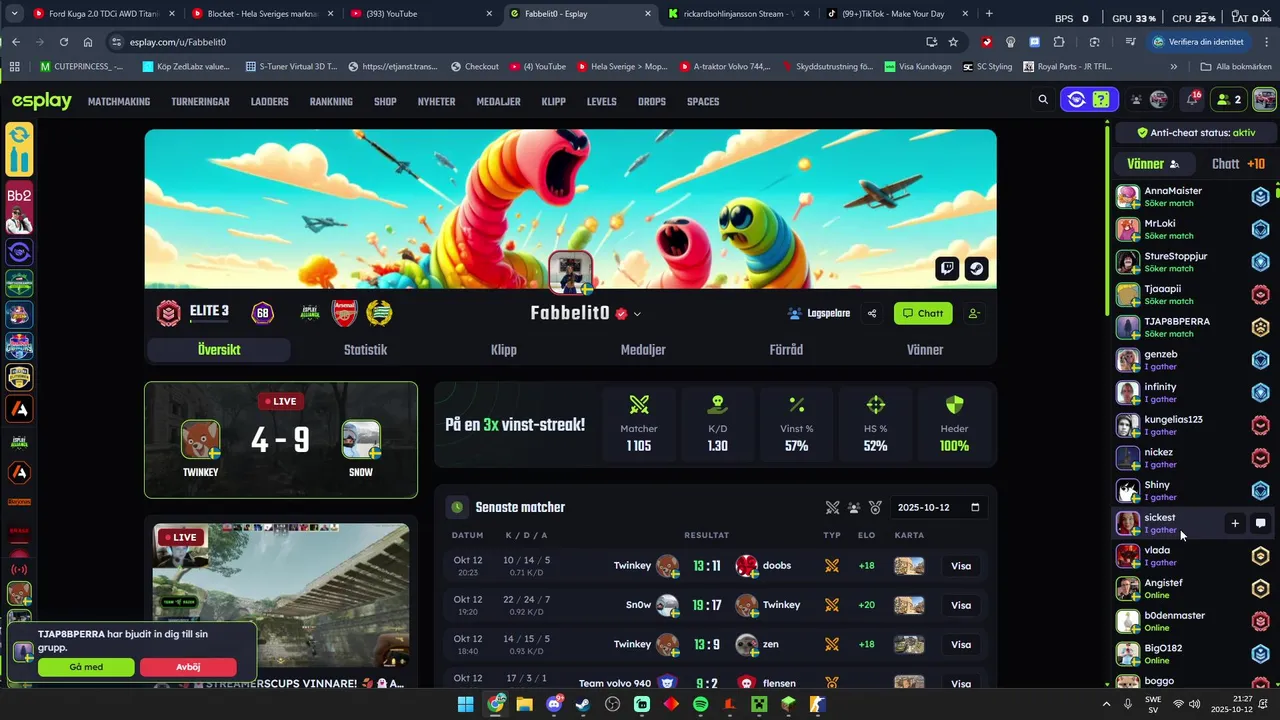Click the esplay logo
The image size is (1280, 720).
[42, 101]
